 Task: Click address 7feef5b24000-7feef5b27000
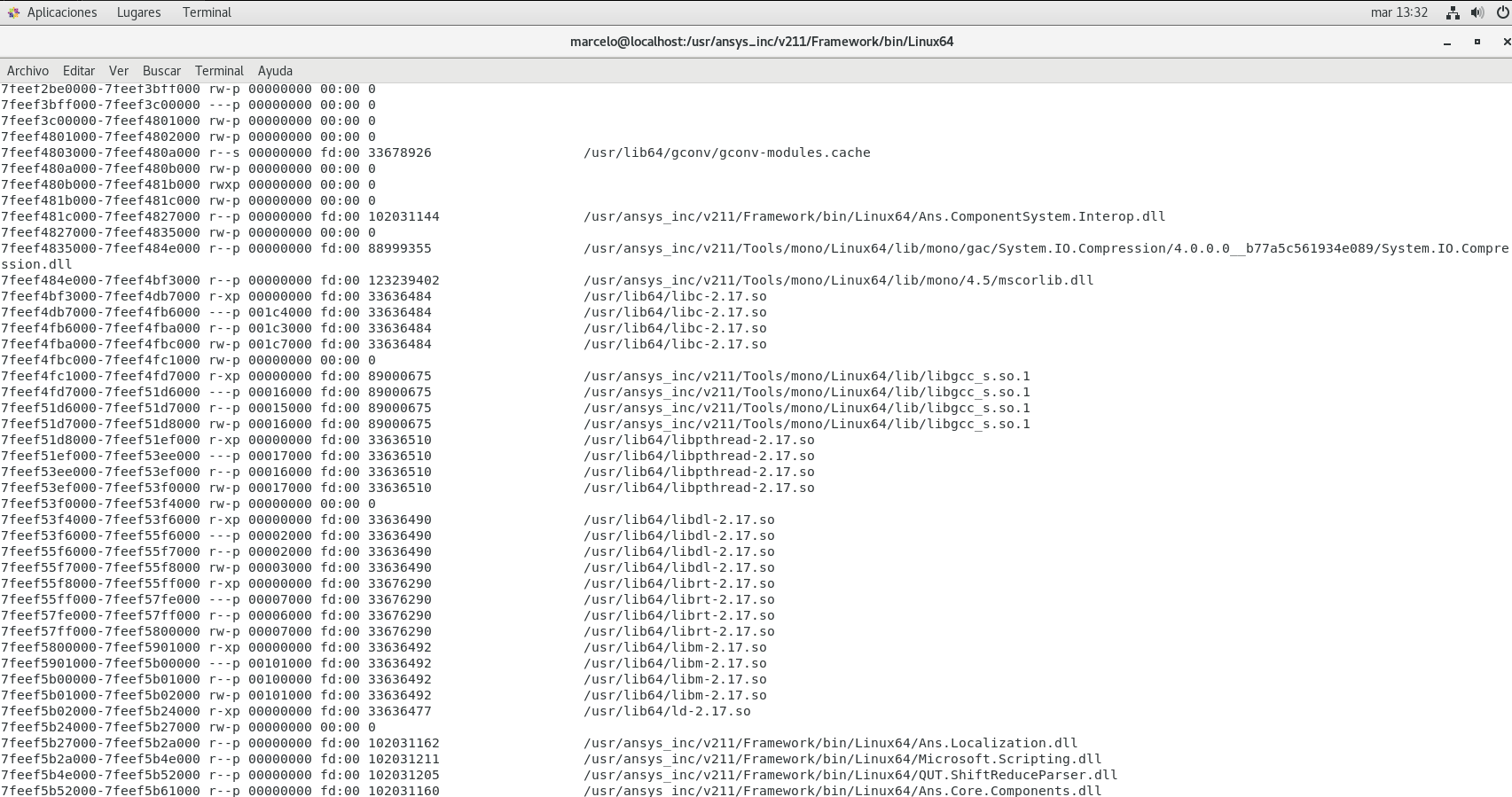point(100,727)
